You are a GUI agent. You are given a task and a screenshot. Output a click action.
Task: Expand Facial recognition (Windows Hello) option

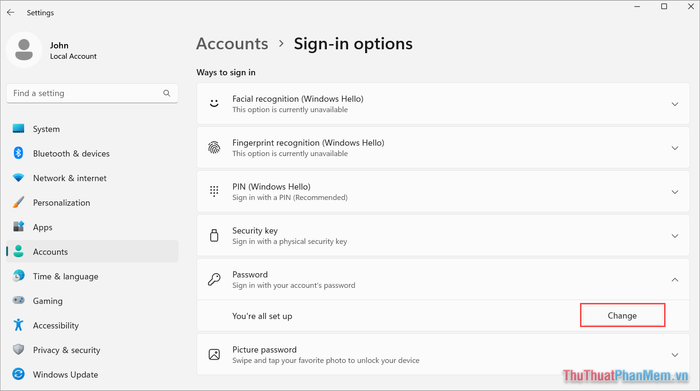coord(443,104)
